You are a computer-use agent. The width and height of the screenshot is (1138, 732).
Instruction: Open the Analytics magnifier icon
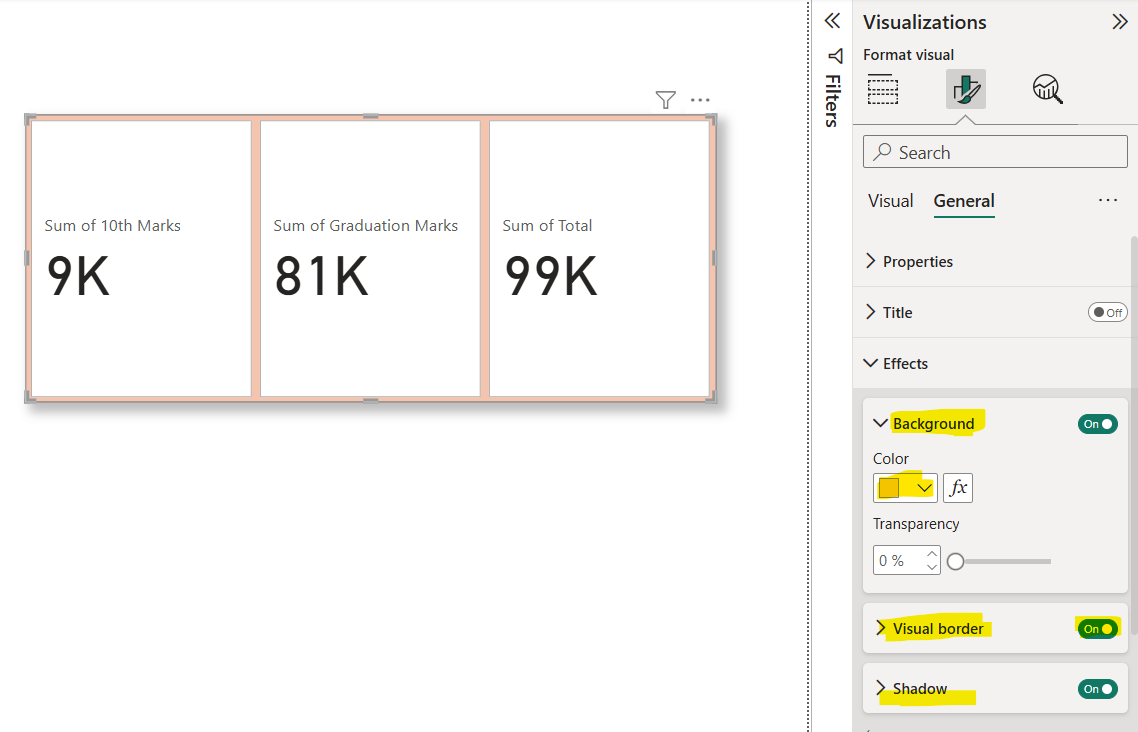1047,89
